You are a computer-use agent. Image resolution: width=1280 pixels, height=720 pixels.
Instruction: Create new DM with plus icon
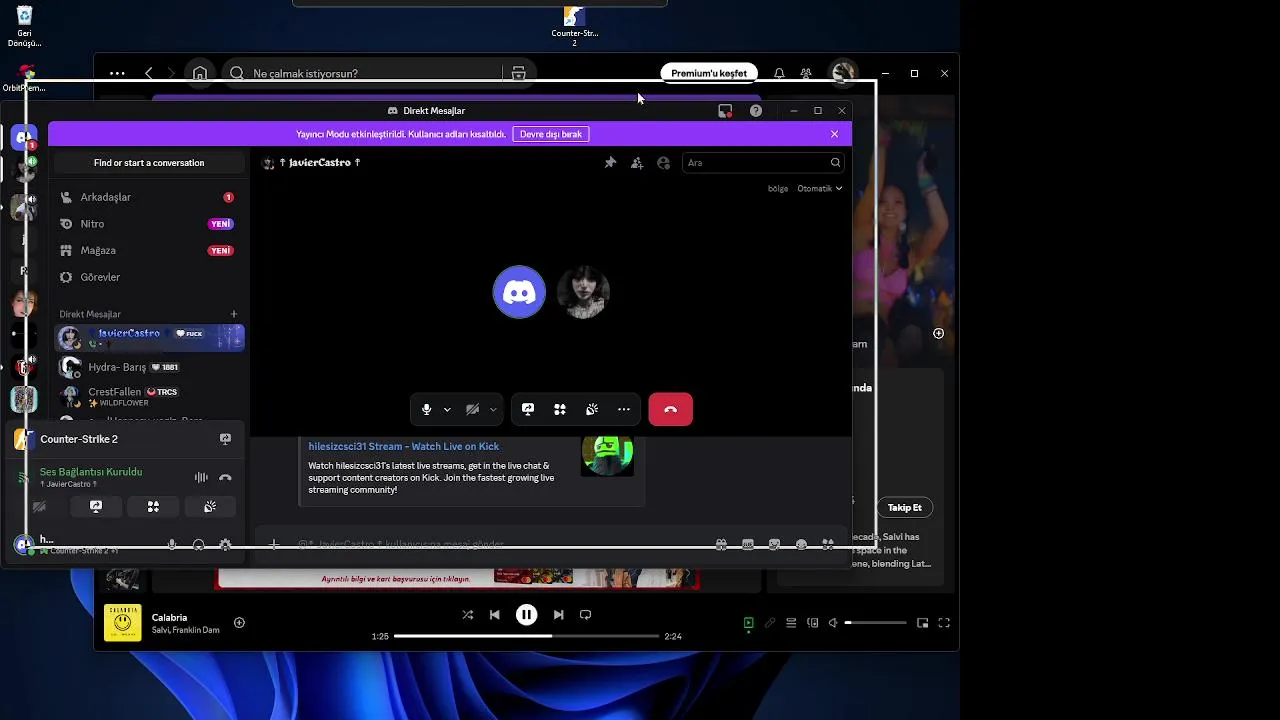[234, 314]
